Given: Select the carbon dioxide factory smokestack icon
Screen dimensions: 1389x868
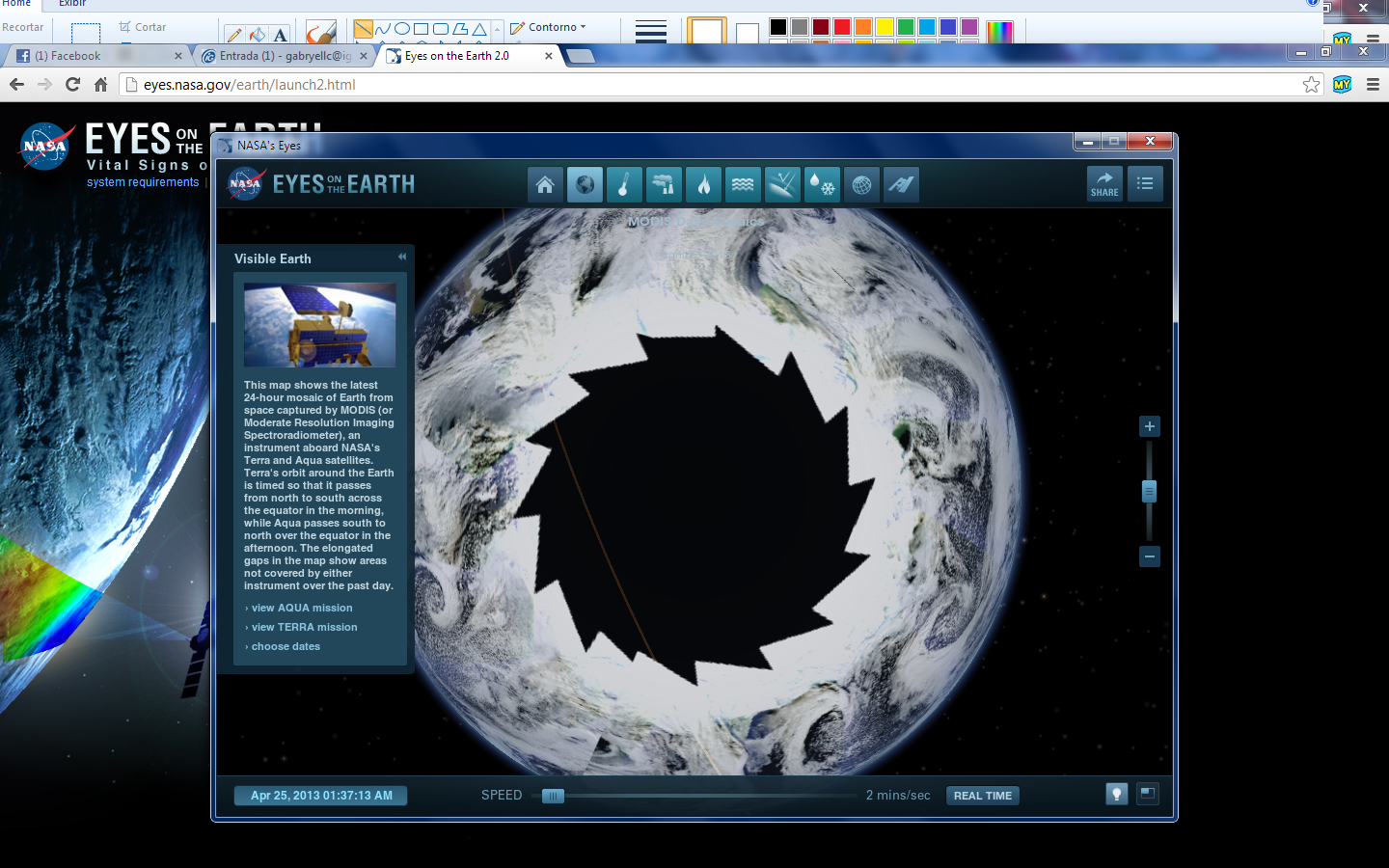Looking at the screenshot, I should click(664, 184).
